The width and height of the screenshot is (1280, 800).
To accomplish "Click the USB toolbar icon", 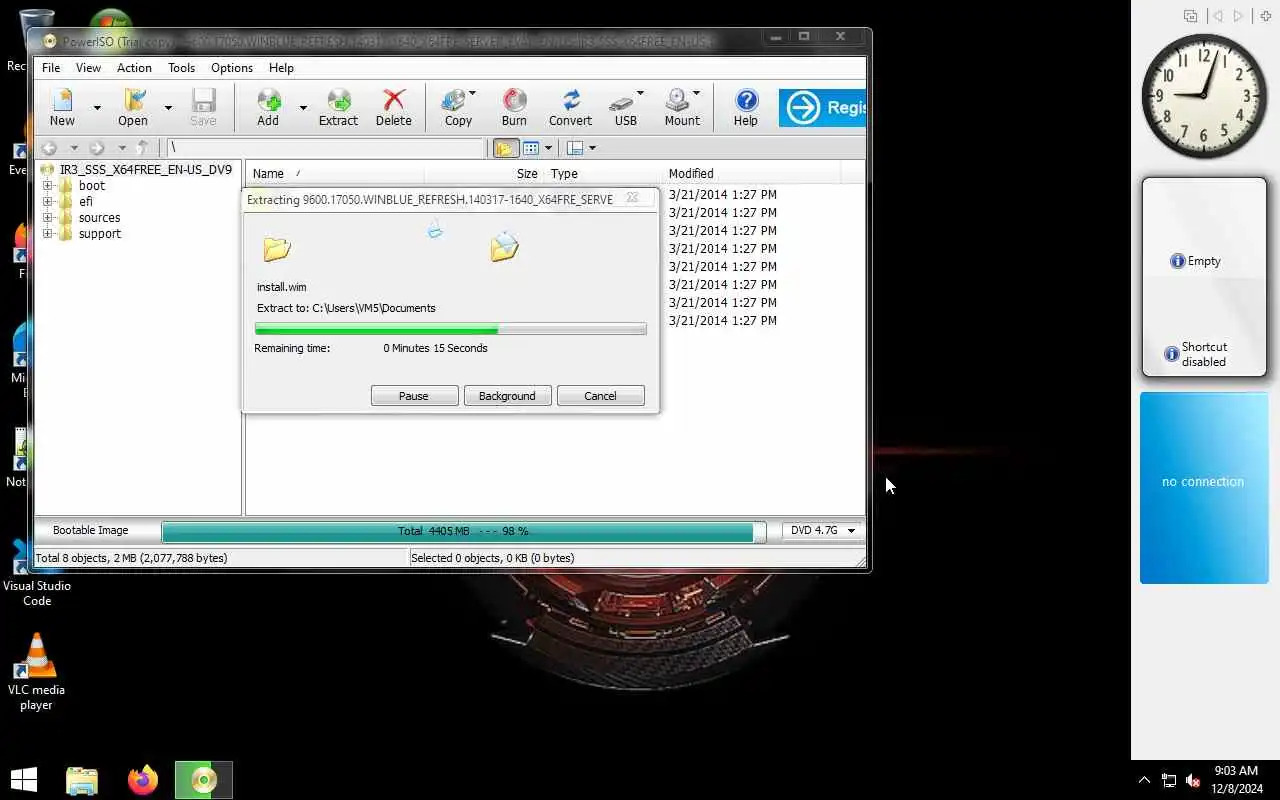I will [x=625, y=107].
